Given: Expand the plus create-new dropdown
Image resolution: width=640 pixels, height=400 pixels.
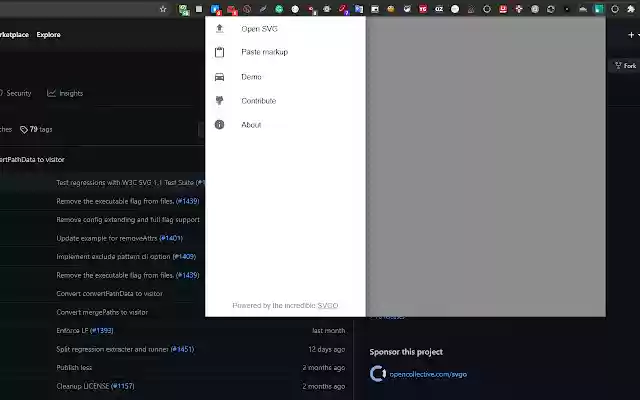Looking at the screenshot, I should [x=633, y=35].
